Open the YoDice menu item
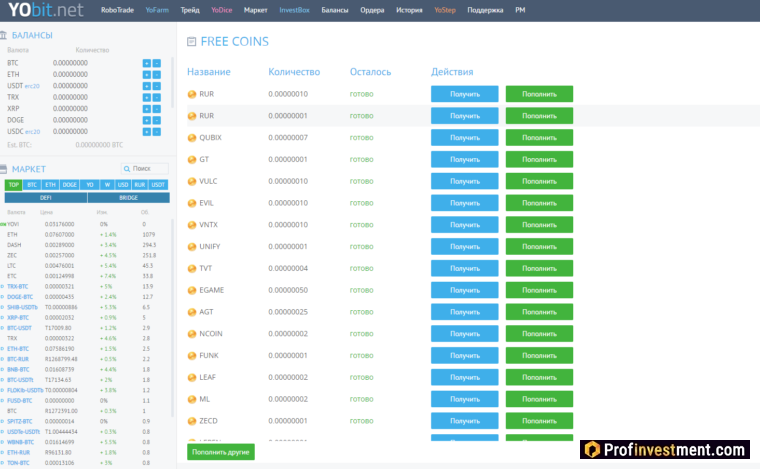 (221, 10)
